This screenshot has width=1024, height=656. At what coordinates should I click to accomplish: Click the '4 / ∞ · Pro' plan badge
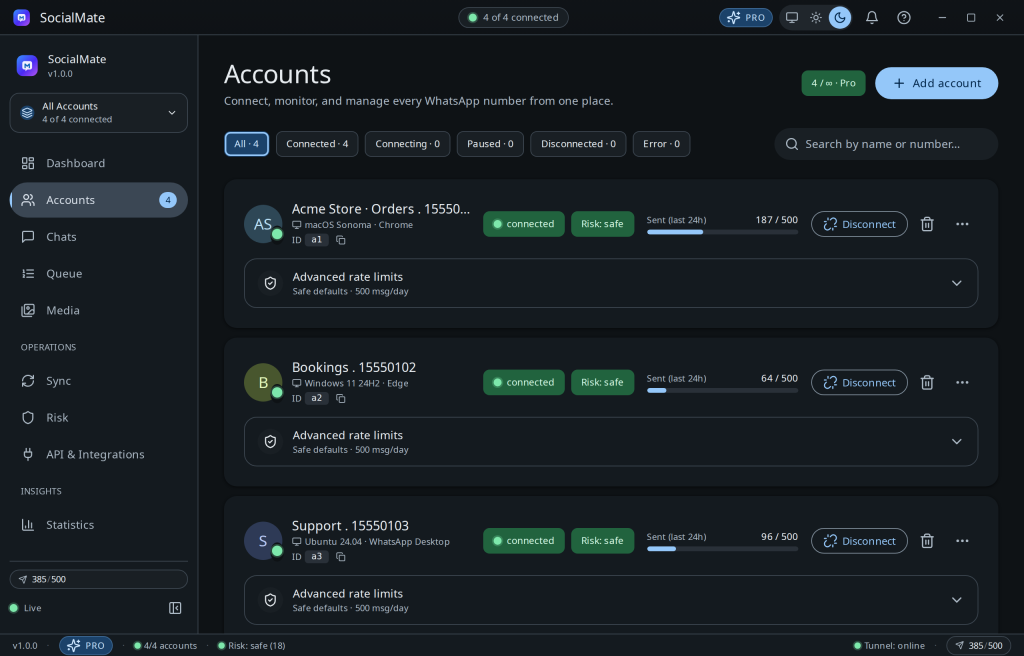pos(833,83)
